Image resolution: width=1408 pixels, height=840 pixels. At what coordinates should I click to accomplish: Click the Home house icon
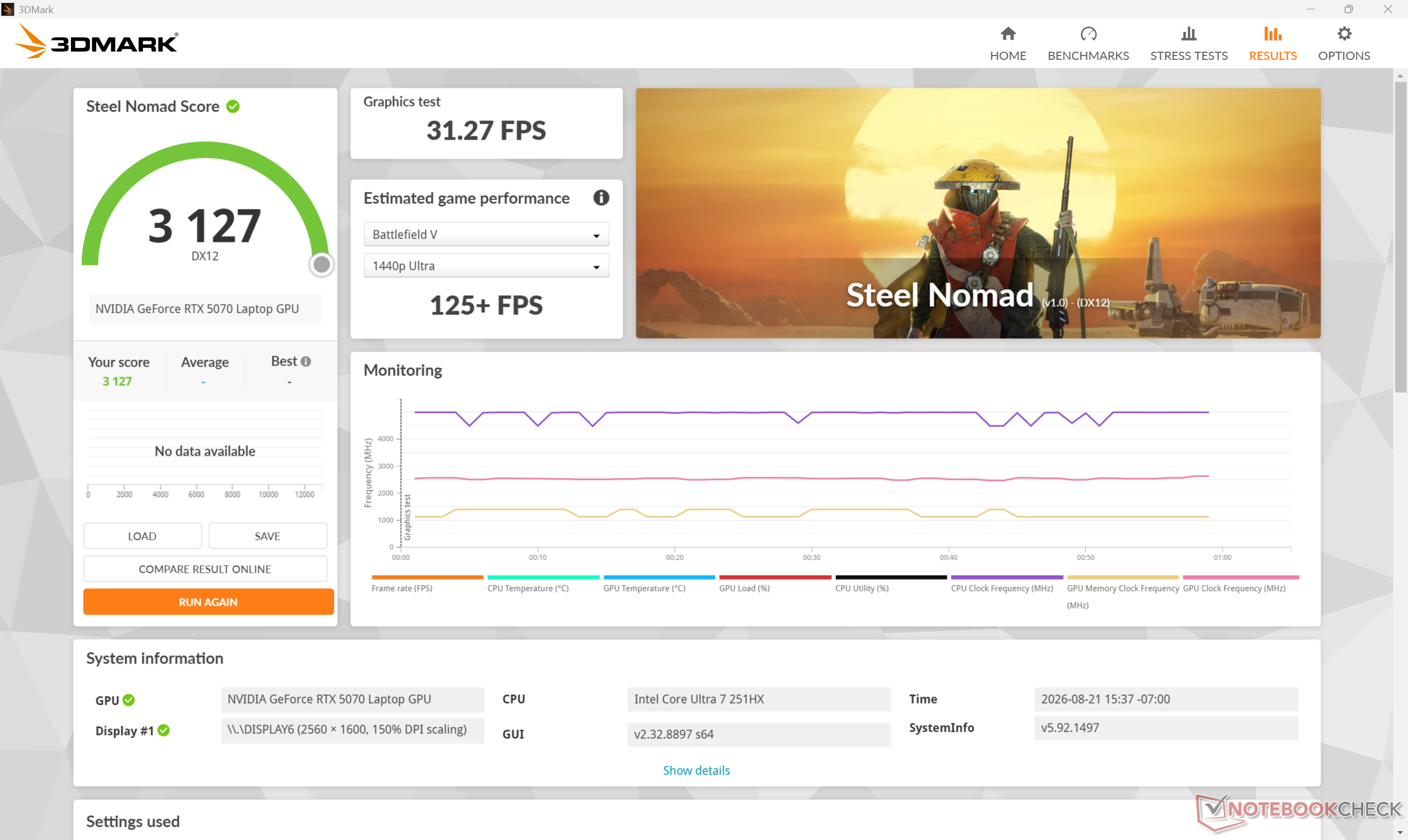pyautogui.click(x=1008, y=34)
